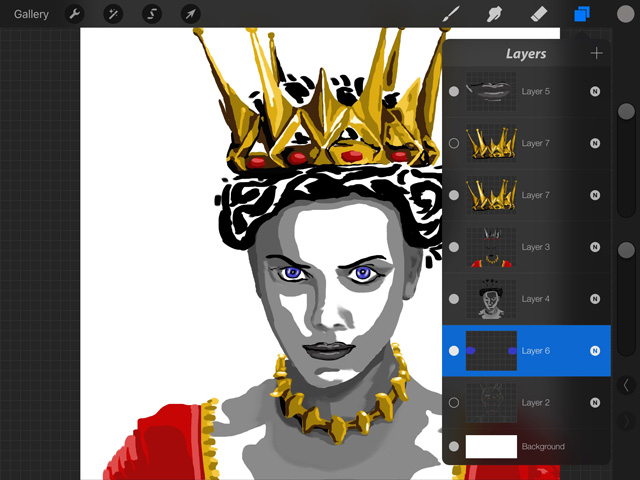640x480 pixels.
Task: Activate the Transform arrow tool
Action: click(x=191, y=14)
